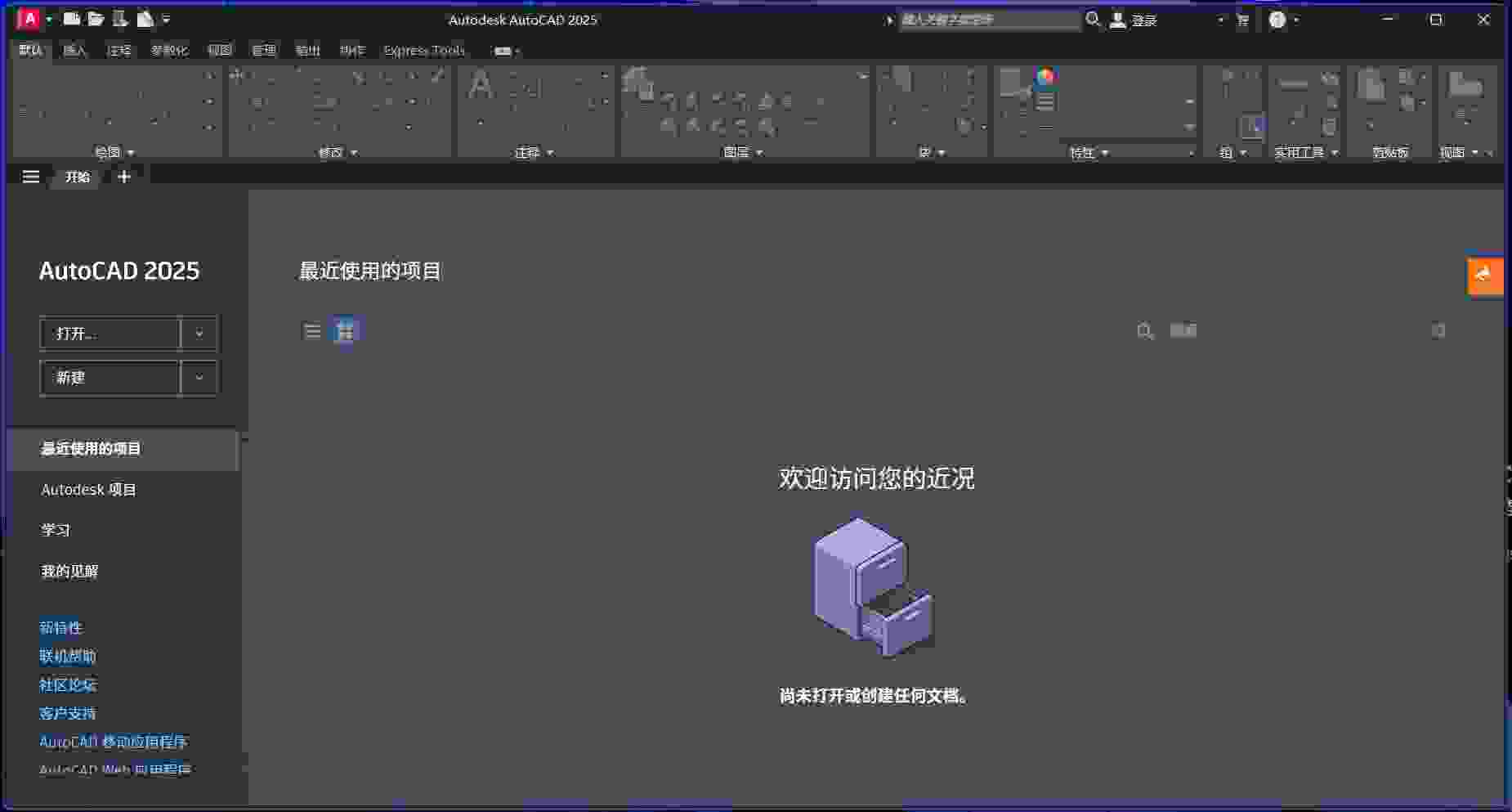The image size is (1512, 812).
Task: Click the 新建 new drawing button
Action: point(110,378)
